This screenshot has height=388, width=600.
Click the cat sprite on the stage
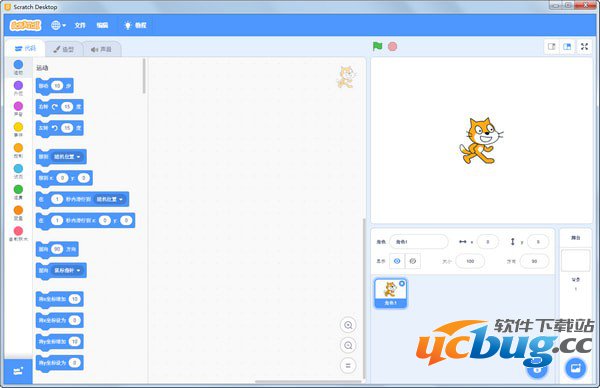pos(481,141)
